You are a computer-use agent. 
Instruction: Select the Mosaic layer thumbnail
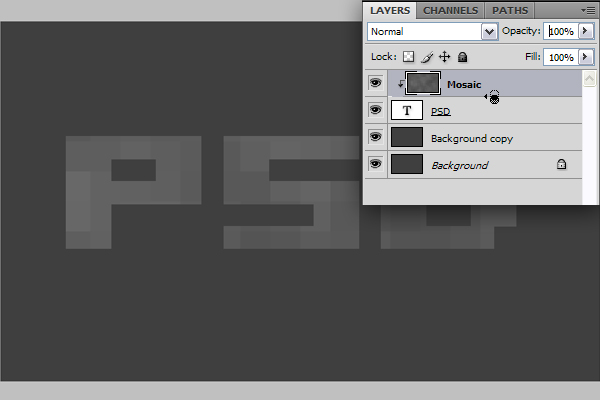pyautogui.click(x=423, y=83)
